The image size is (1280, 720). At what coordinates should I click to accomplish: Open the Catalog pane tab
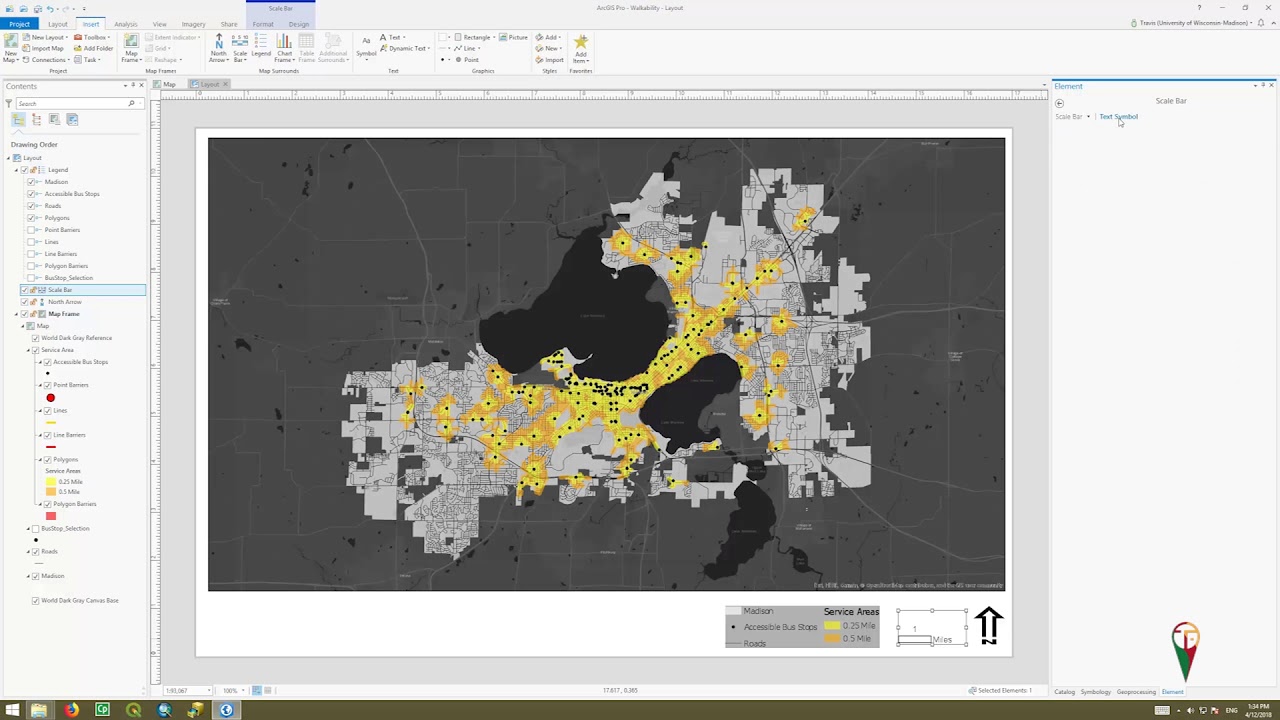[1064, 692]
